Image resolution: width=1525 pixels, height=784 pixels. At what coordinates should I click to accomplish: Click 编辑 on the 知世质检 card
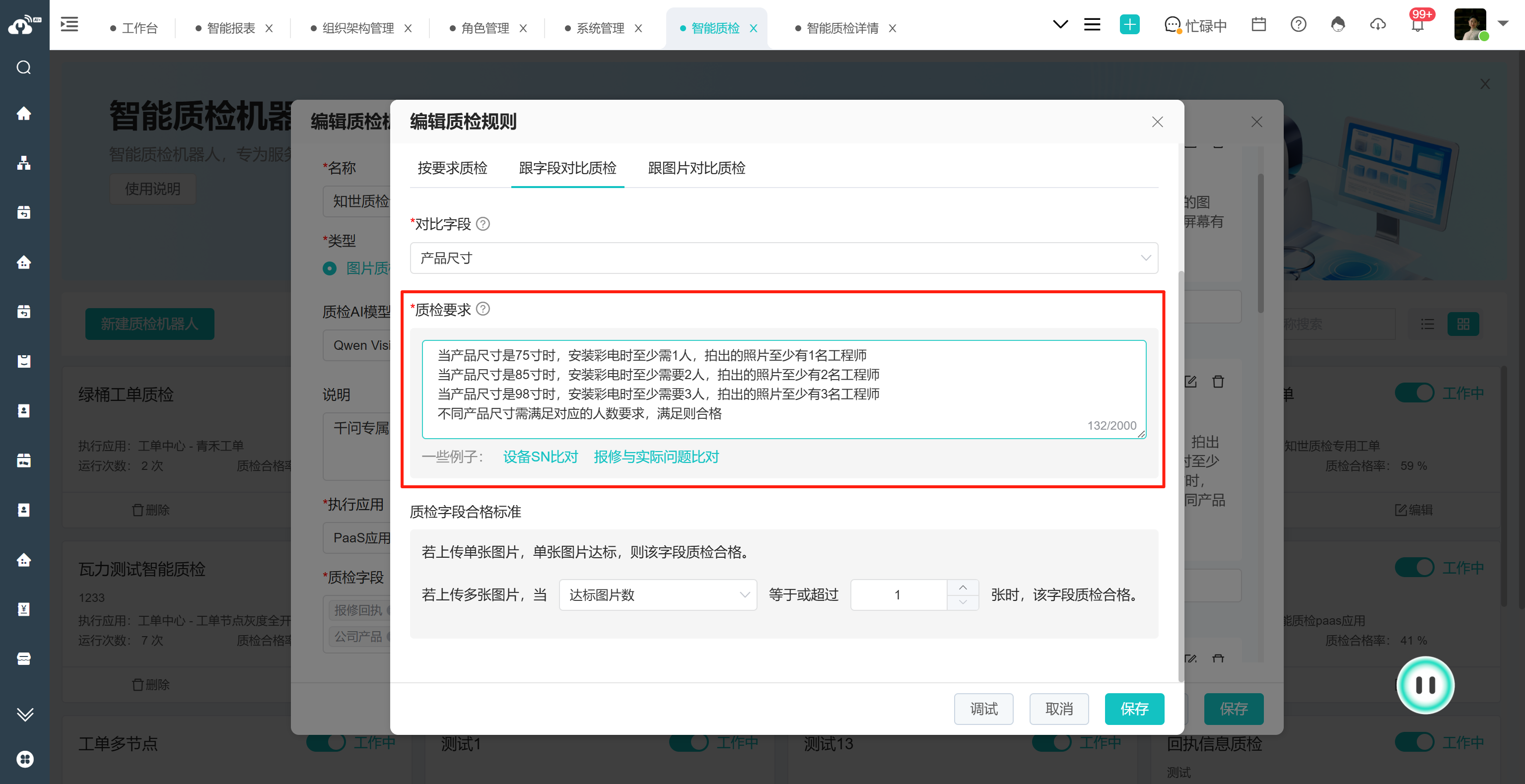point(1414,510)
